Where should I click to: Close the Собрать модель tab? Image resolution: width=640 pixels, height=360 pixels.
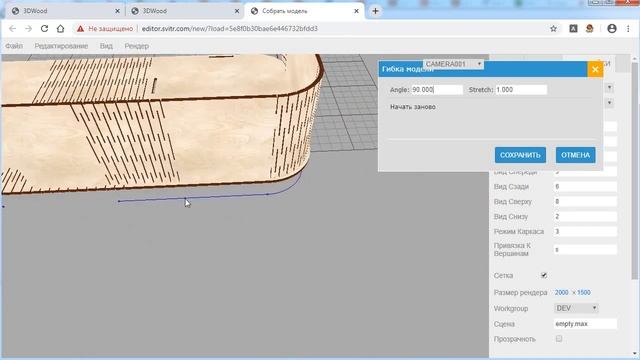pyautogui.click(x=356, y=11)
